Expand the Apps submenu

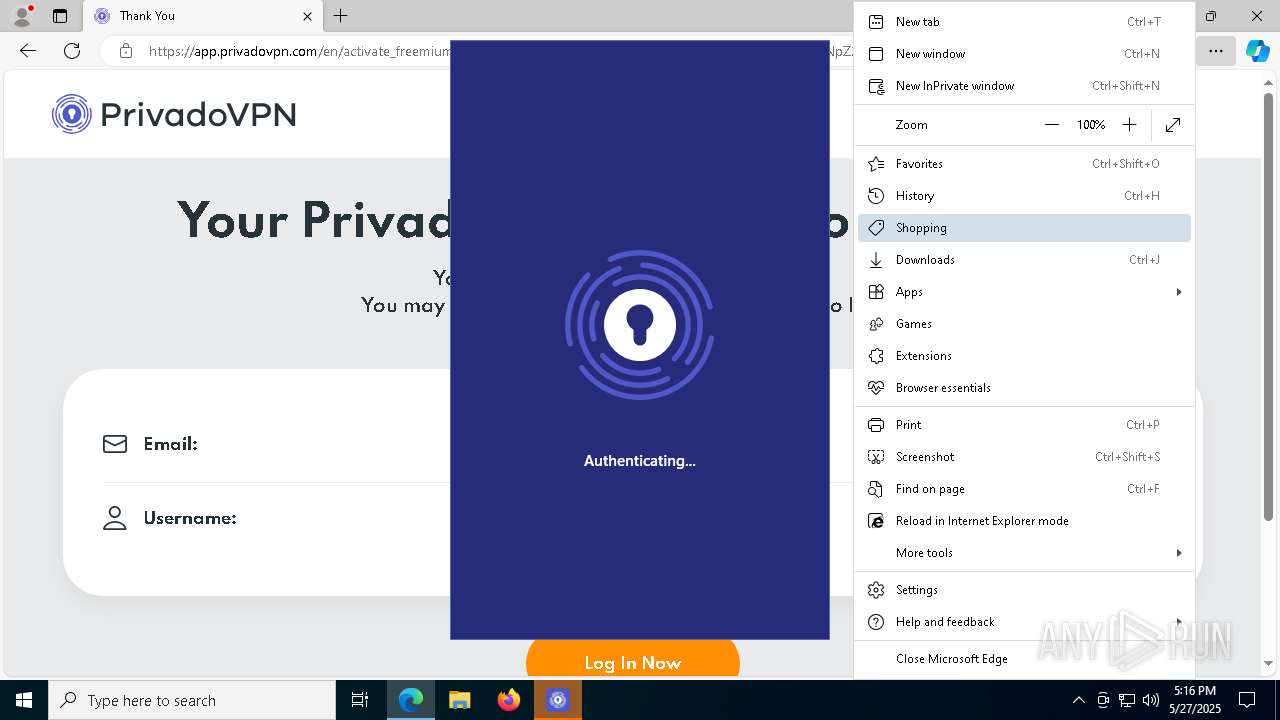[x=1024, y=292]
